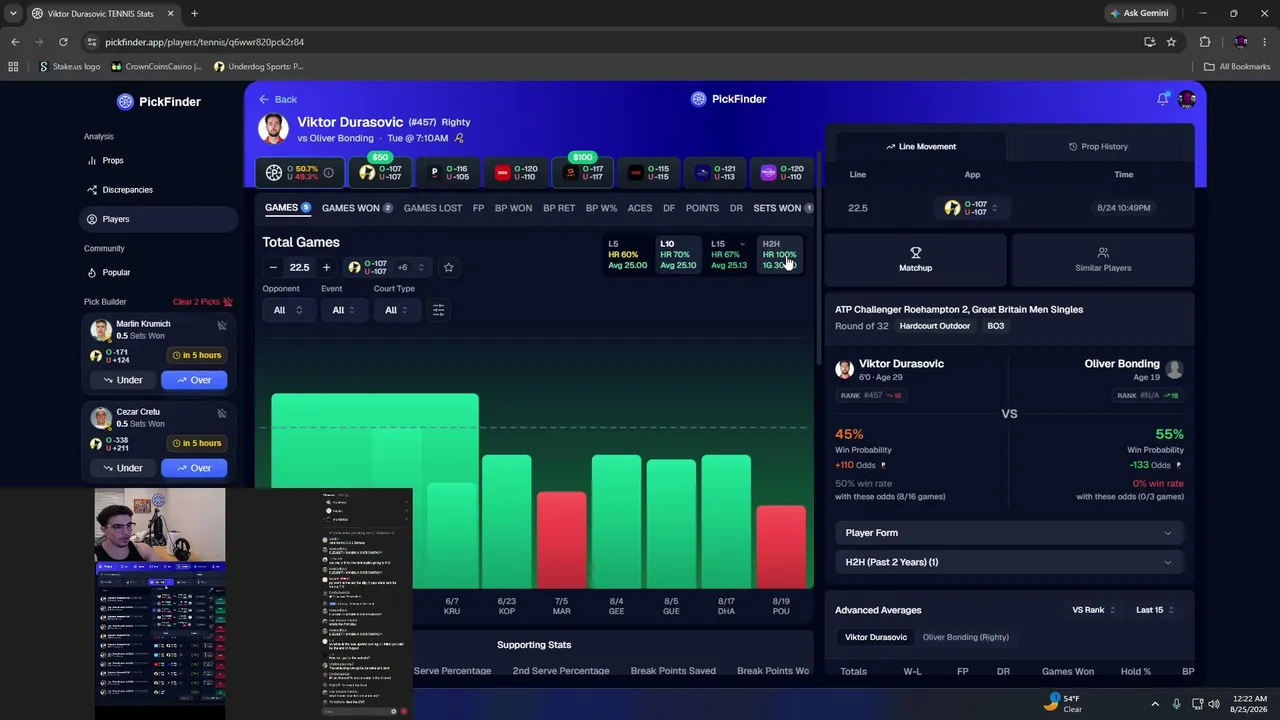Choose Under for Cezar Cretu
This screenshot has width=1280, height=720.
pyautogui.click(x=122, y=468)
